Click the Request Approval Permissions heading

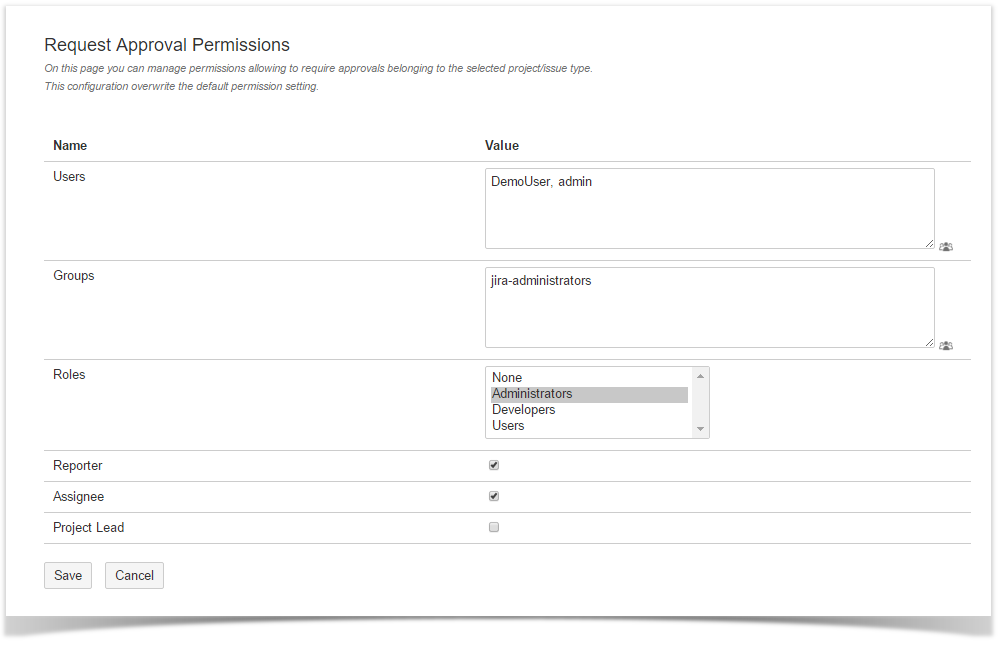pyautogui.click(x=167, y=45)
